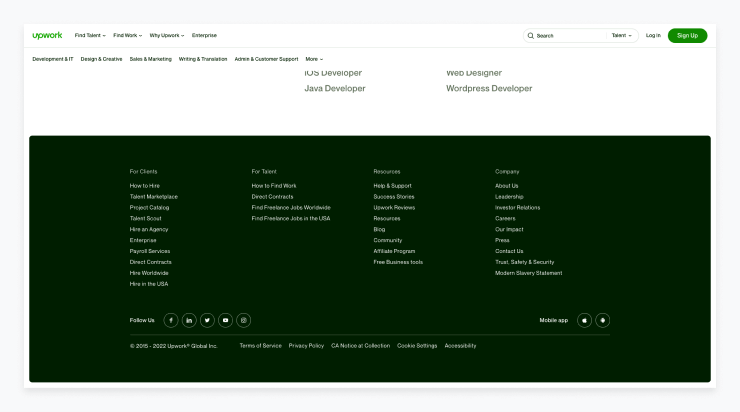Open Upwork Instagram page icon
This screenshot has height=412, width=740.
pos(244,320)
